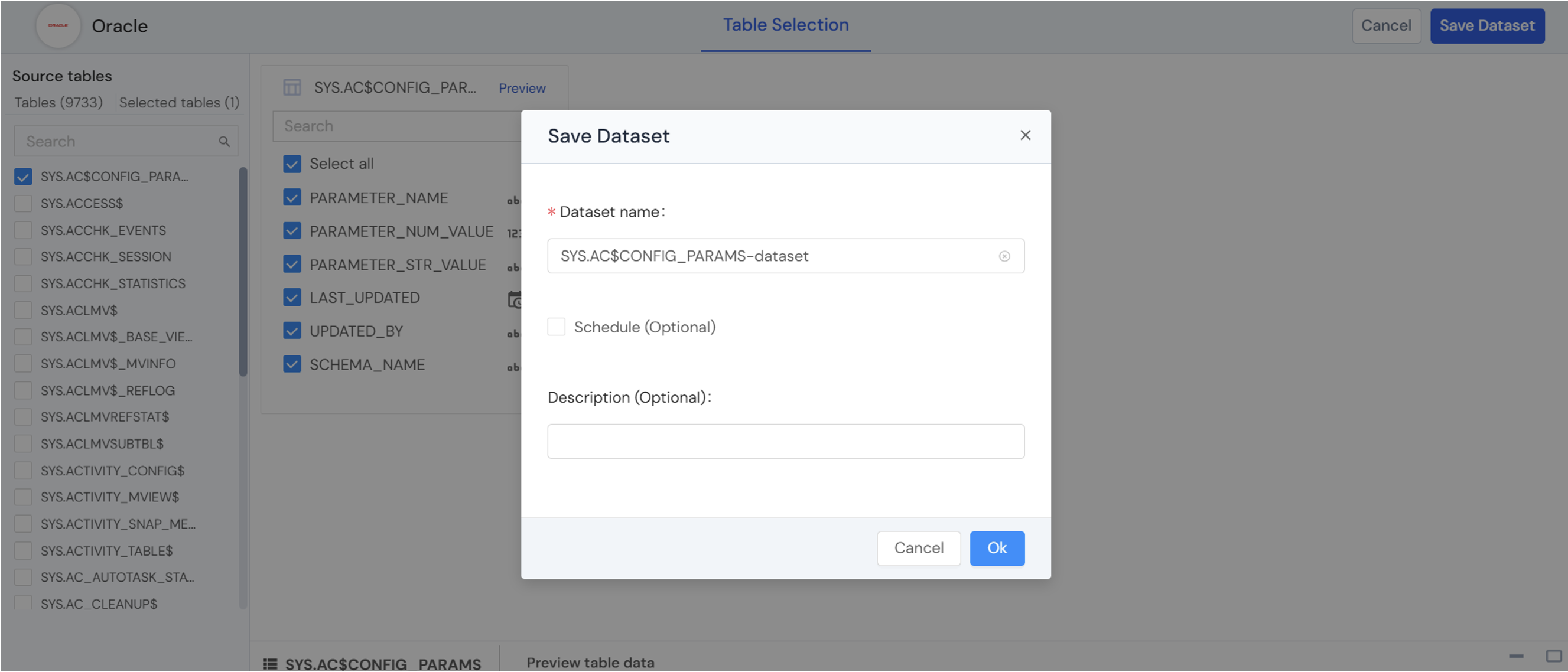1568x672 pixels.
Task: Check the SYS.ACCESS$ table checkbox
Action: coord(23,203)
